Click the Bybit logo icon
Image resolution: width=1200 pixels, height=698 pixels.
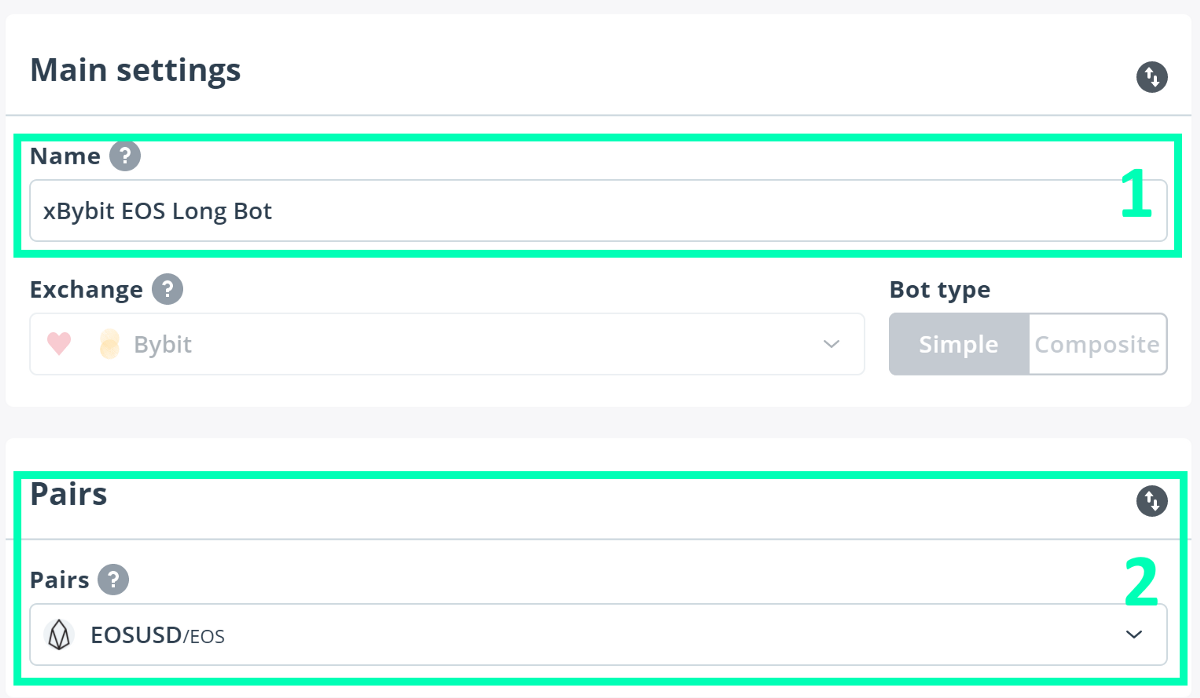point(110,345)
